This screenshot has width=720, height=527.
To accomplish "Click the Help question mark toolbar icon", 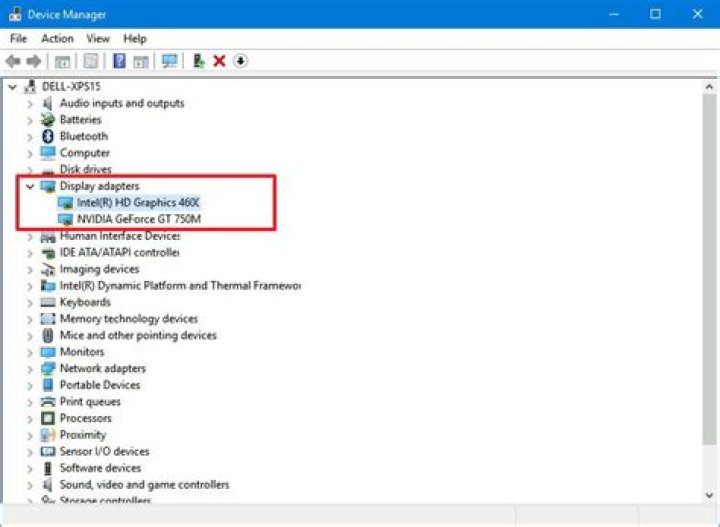I will pyautogui.click(x=119, y=61).
